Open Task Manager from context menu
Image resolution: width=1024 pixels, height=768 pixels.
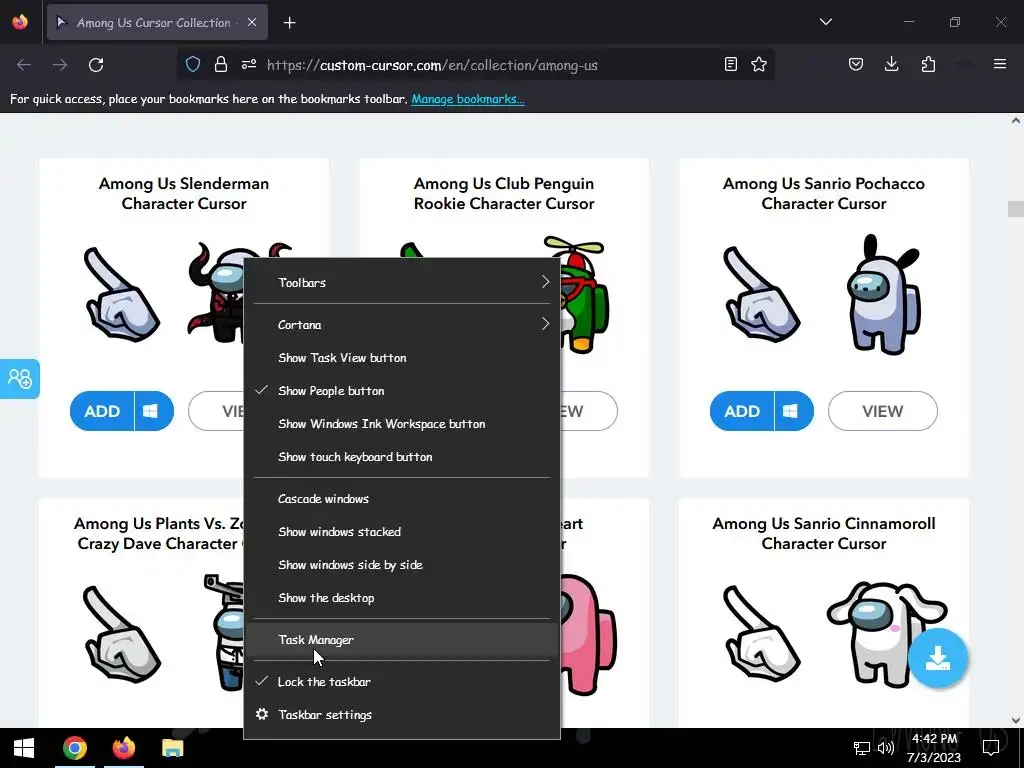click(x=402, y=639)
